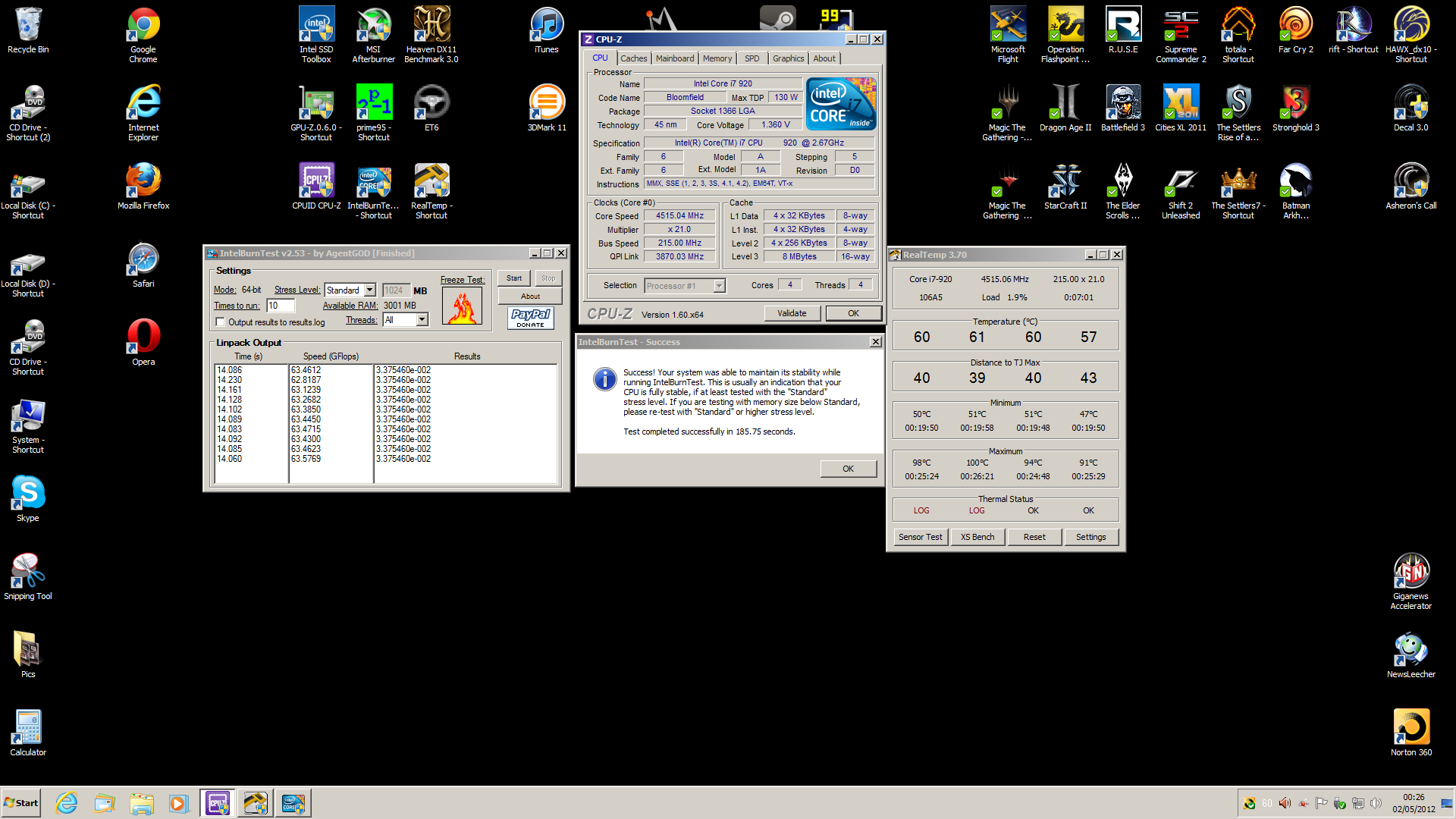Switch to the Memory tab in CPU-Z
Viewport: 1456px width, 819px height.
click(717, 58)
